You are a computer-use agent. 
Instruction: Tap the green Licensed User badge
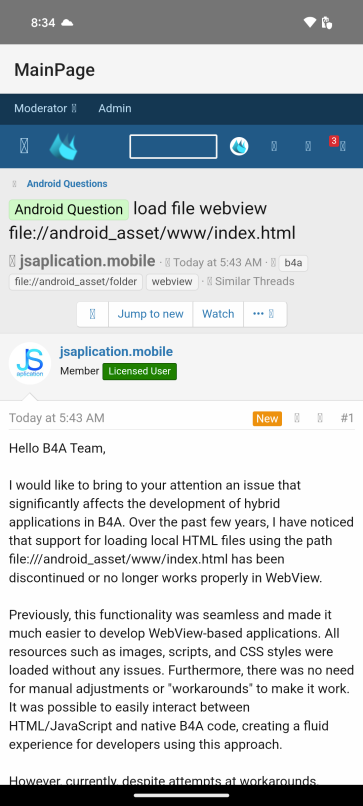(139, 371)
